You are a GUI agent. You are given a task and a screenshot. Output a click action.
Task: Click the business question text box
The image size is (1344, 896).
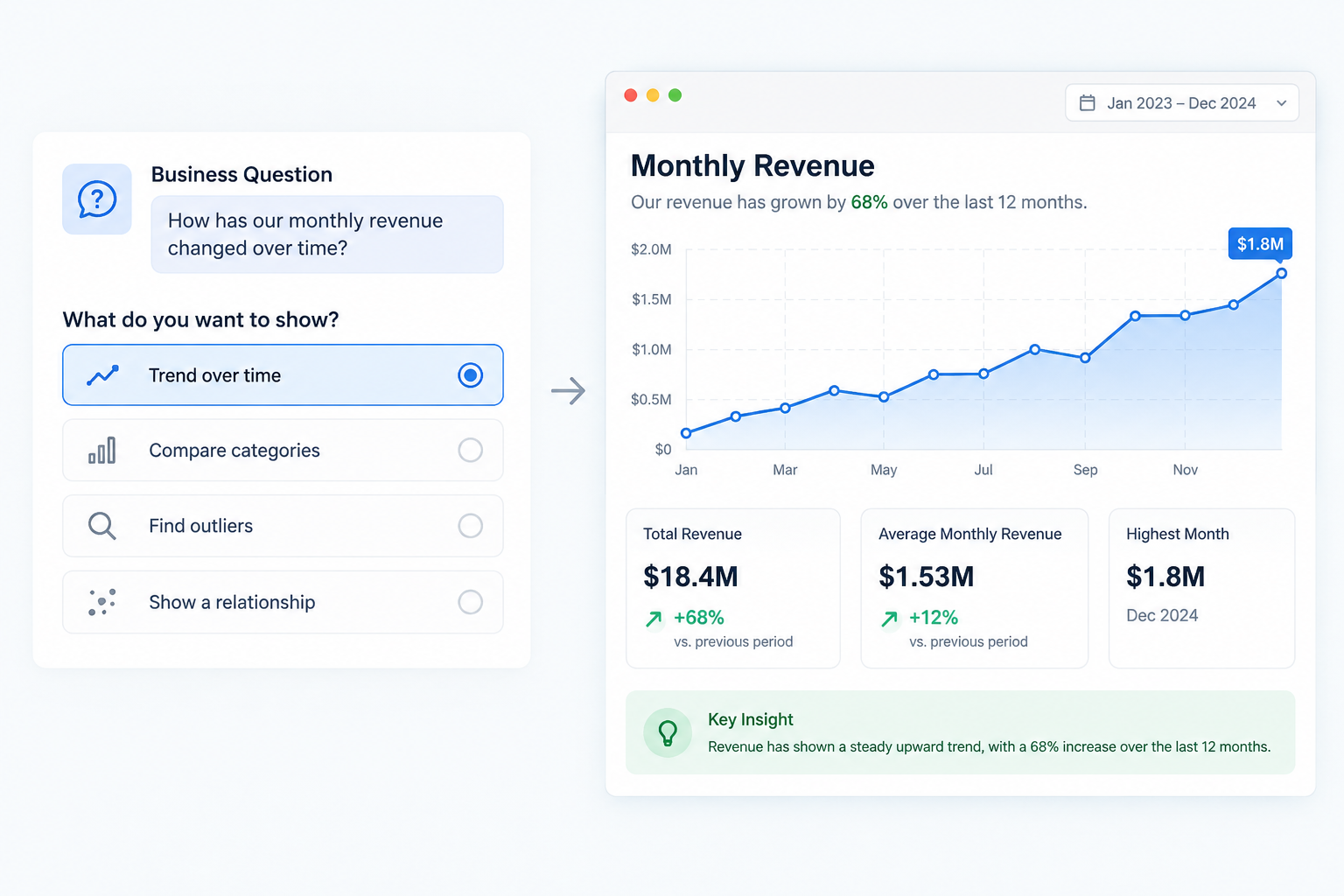point(327,234)
